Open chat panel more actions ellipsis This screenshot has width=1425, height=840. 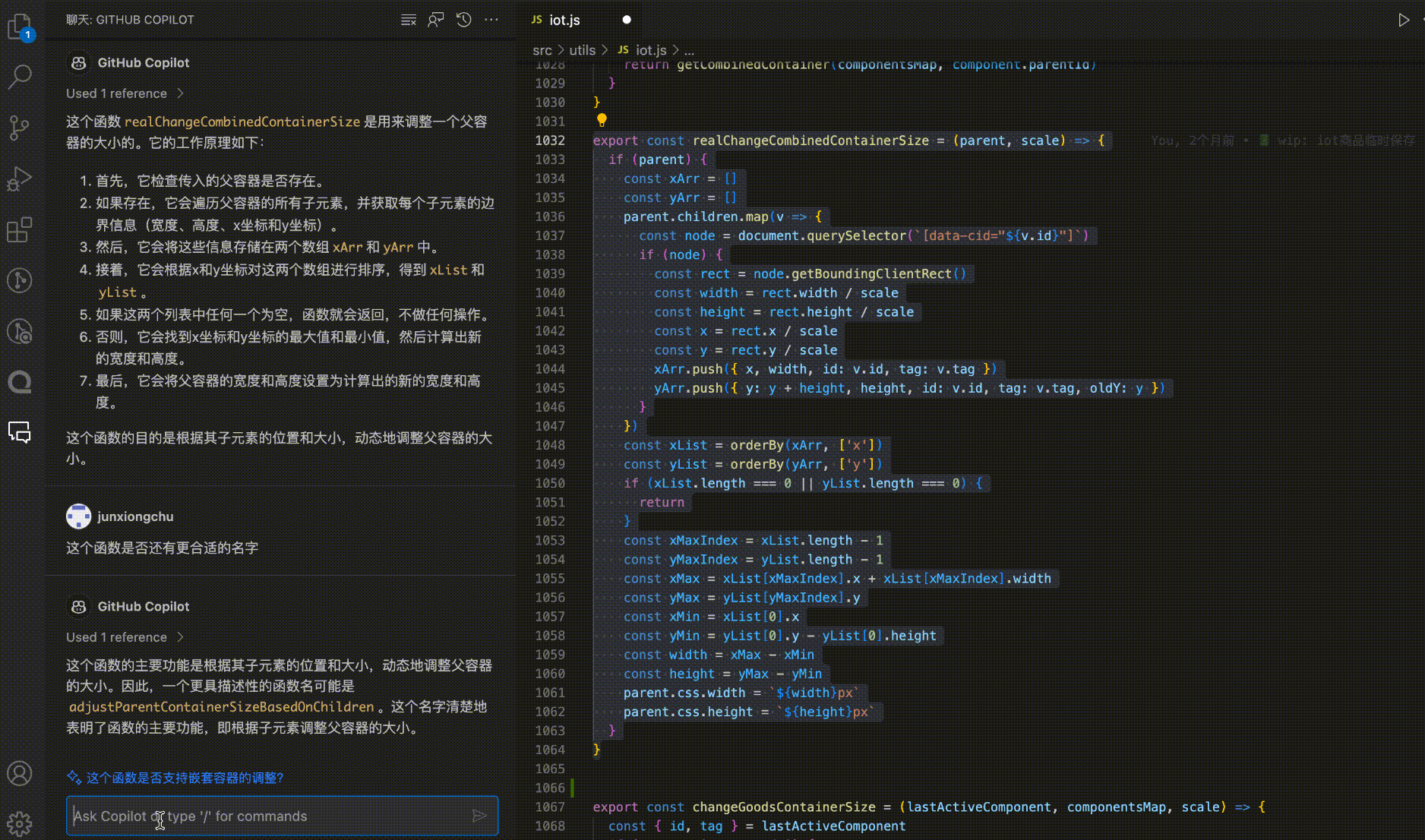point(491,20)
